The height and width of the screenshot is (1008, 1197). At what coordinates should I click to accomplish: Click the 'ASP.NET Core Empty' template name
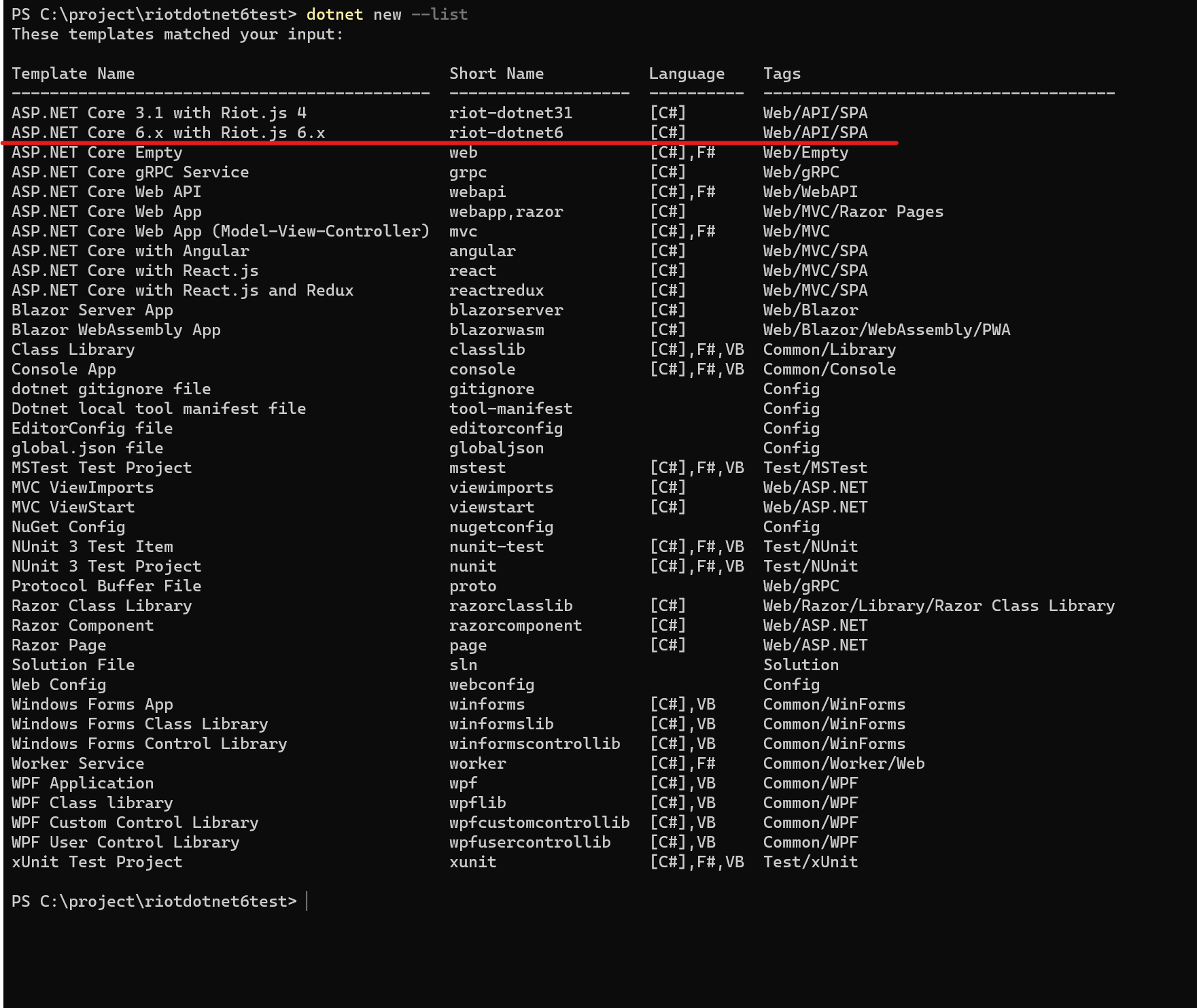click(97, 152)
